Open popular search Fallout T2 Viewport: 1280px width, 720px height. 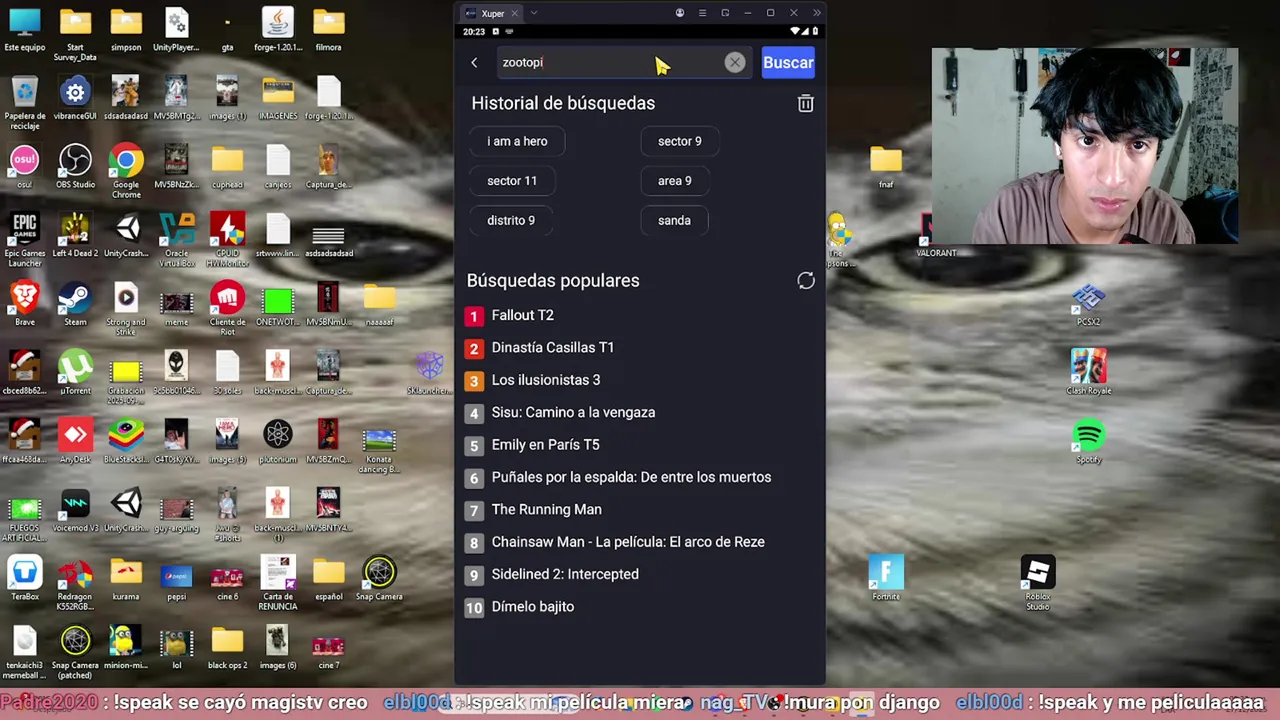pyautogui.click(x=522, y=315)
